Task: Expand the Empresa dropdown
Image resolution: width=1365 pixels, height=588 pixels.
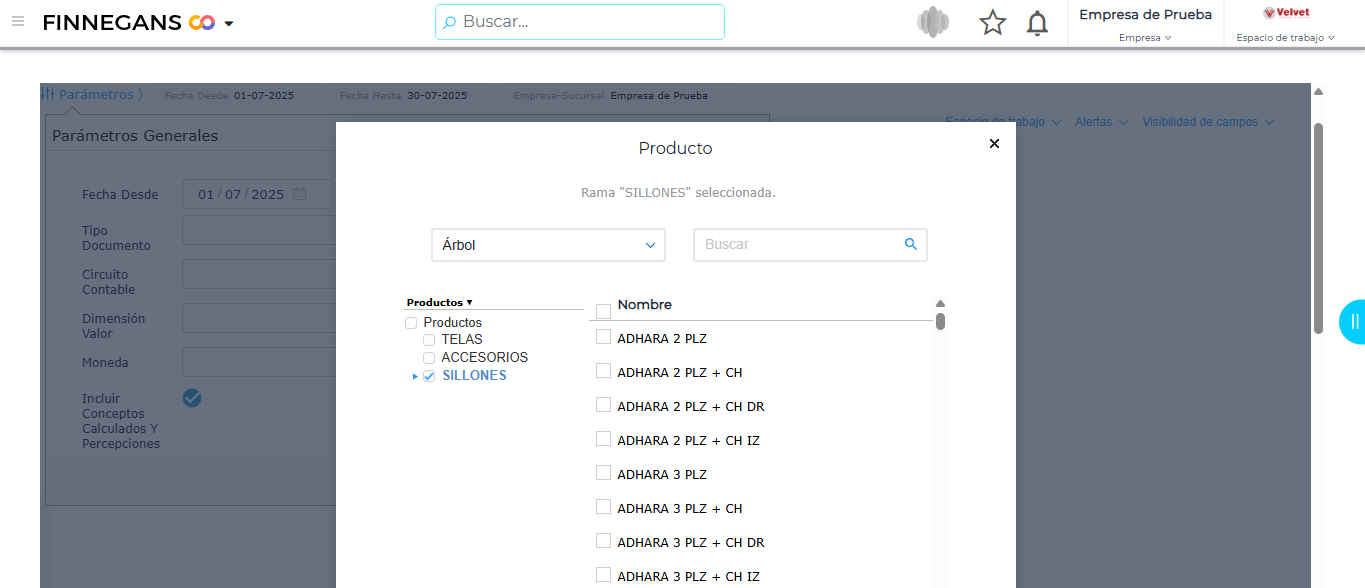Action: point(1145,38)
